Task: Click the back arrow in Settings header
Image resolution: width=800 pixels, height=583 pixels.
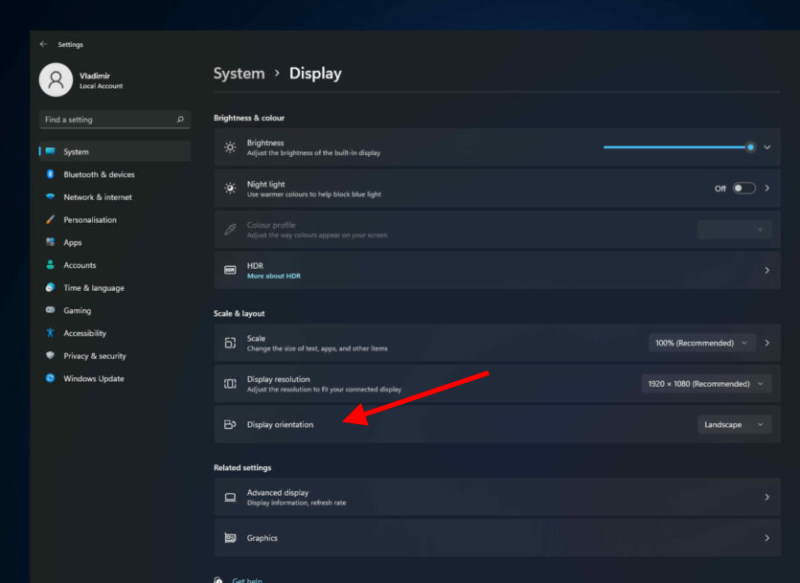Action: 43,44
